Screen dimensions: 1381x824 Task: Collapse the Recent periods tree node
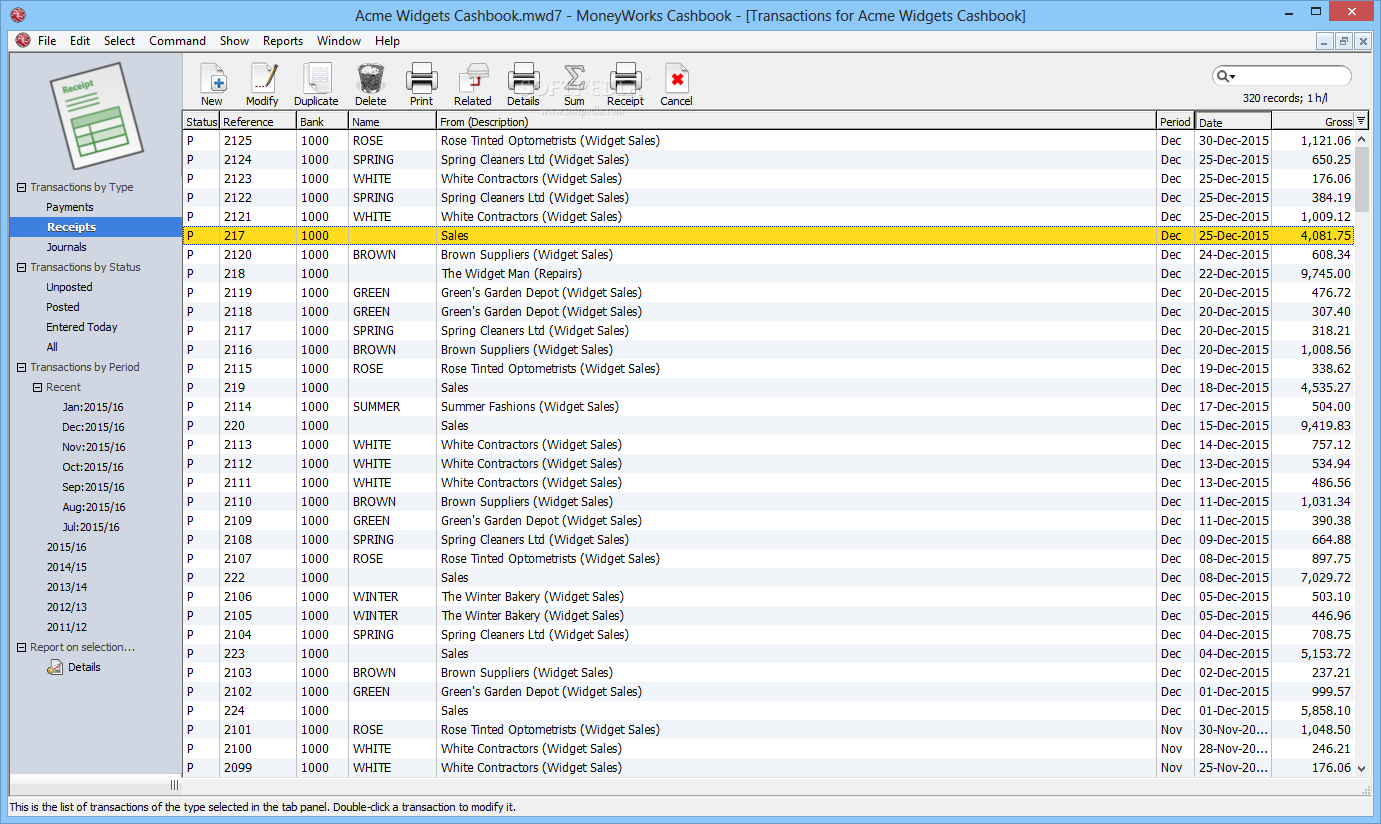pyautogui.click(x=37, y=387)
